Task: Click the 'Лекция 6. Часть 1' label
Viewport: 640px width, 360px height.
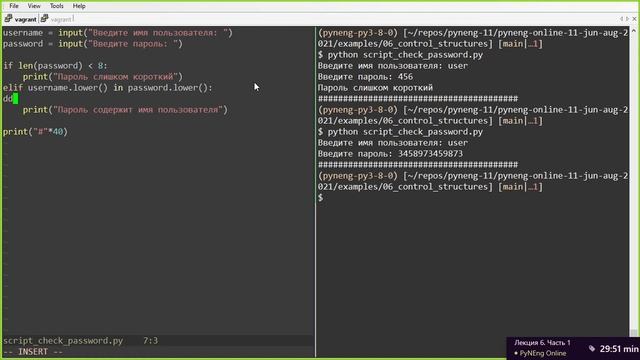Action: [542, 342]
